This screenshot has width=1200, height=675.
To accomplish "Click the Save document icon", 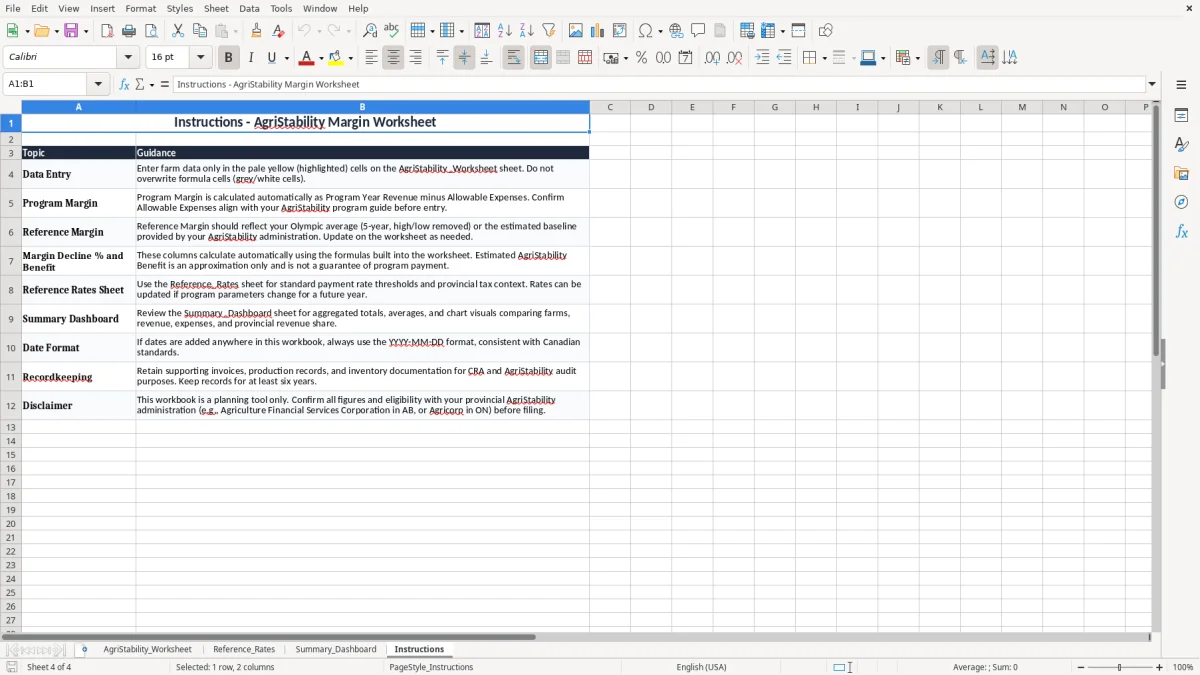I will [x=71, y=31].
